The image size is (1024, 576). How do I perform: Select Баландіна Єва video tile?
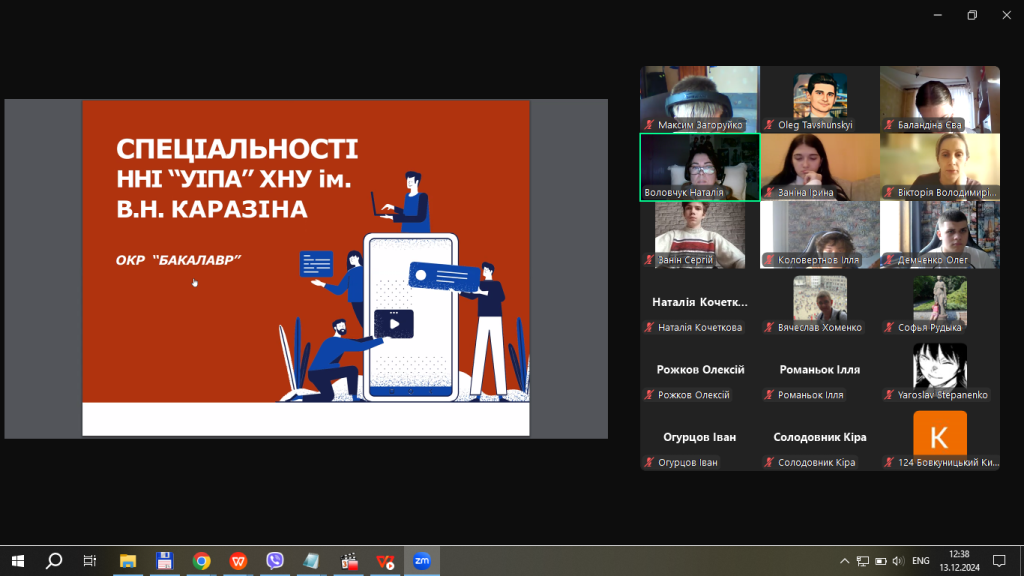[x=940, y=99]
